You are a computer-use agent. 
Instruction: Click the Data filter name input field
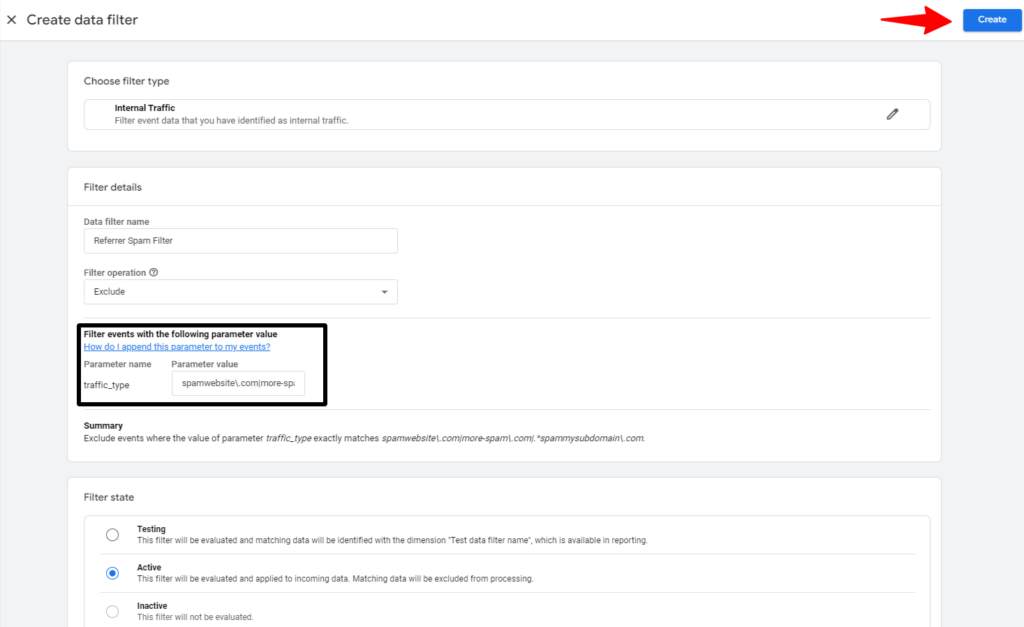pyautogui.click(x=240, y=240)
